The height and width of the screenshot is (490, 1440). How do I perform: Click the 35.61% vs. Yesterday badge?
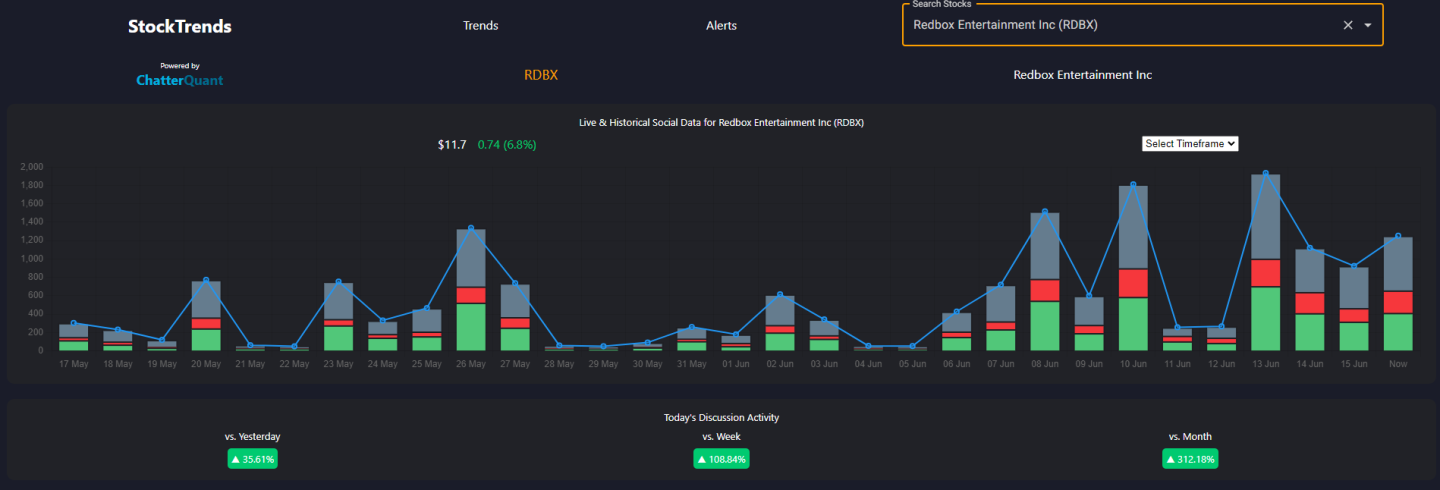tap(253, 459)
